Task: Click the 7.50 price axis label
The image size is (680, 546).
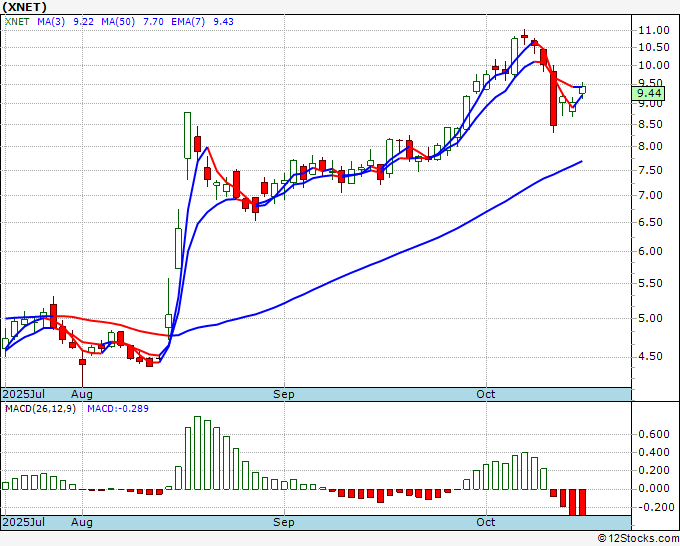Action: click(651, 170)
